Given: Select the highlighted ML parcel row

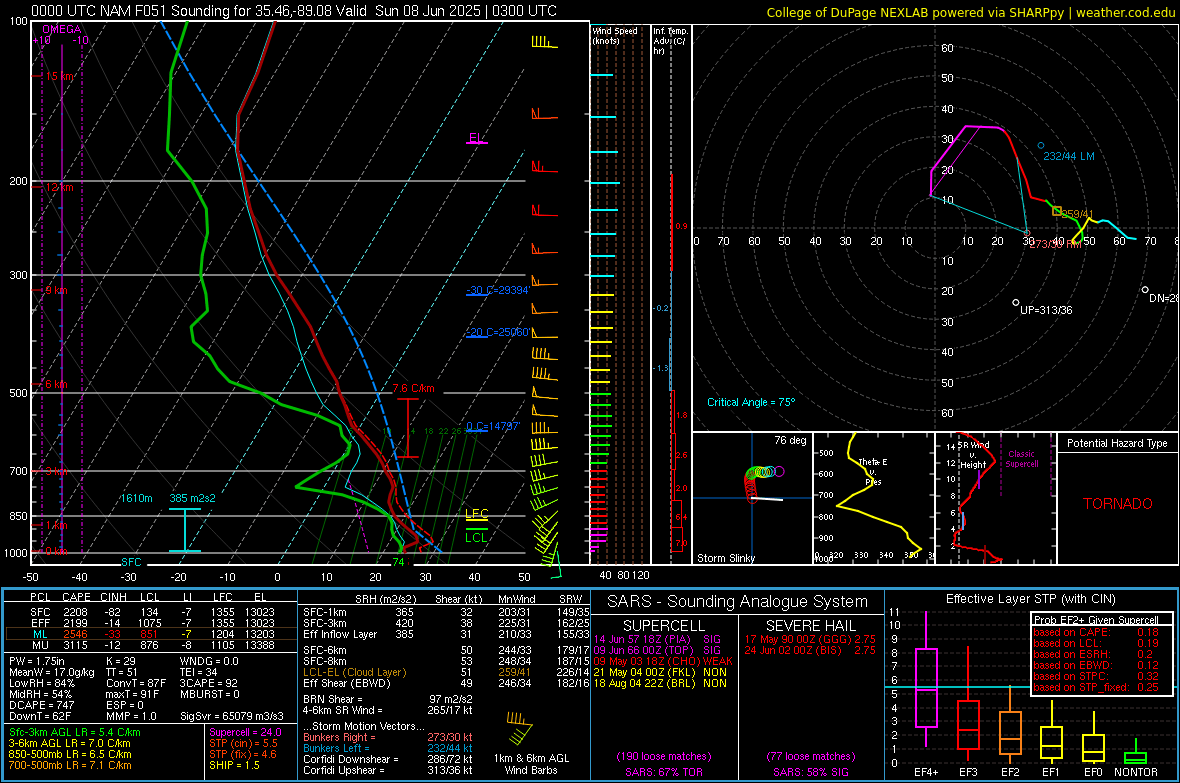Looking at the screenshot, I should coord(151,634).
